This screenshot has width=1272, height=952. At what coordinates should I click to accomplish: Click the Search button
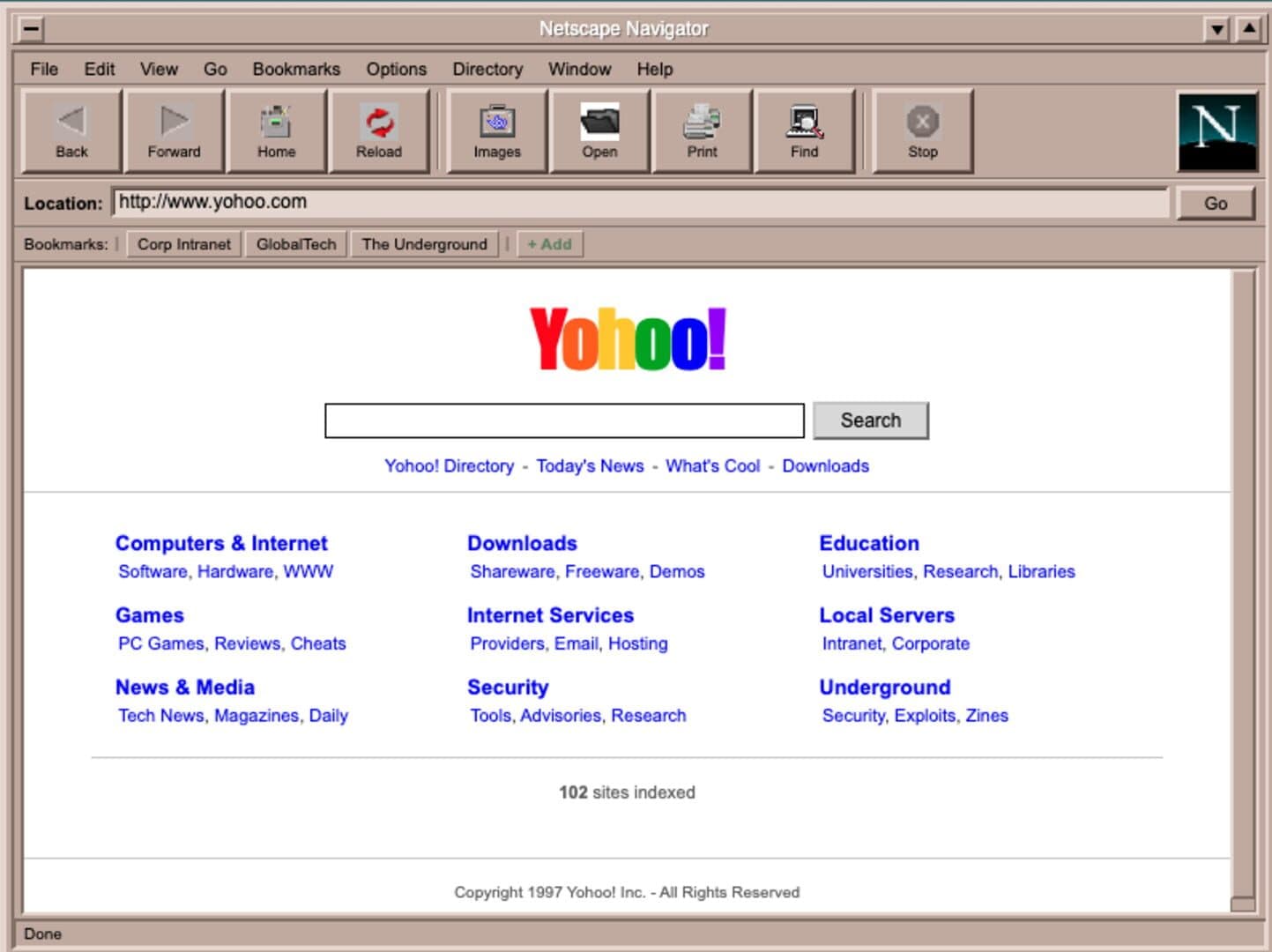point(871,420)
